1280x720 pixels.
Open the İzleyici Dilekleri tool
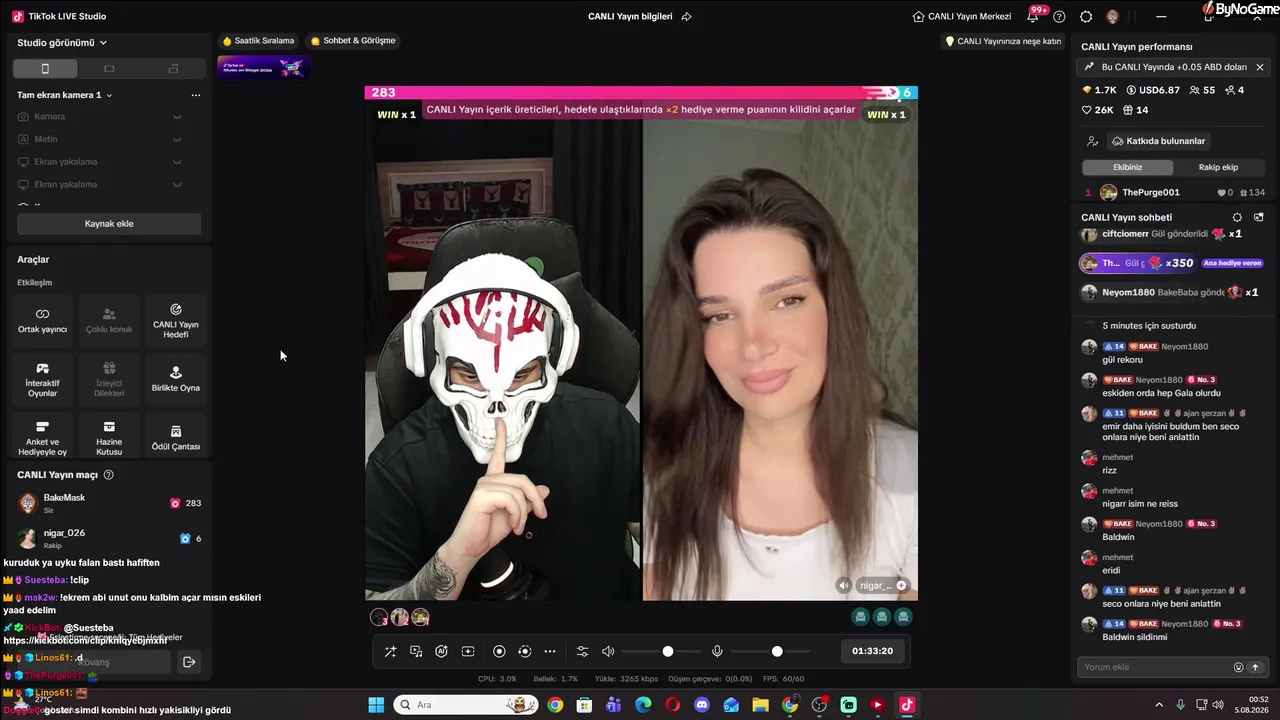tap(109, 379)
